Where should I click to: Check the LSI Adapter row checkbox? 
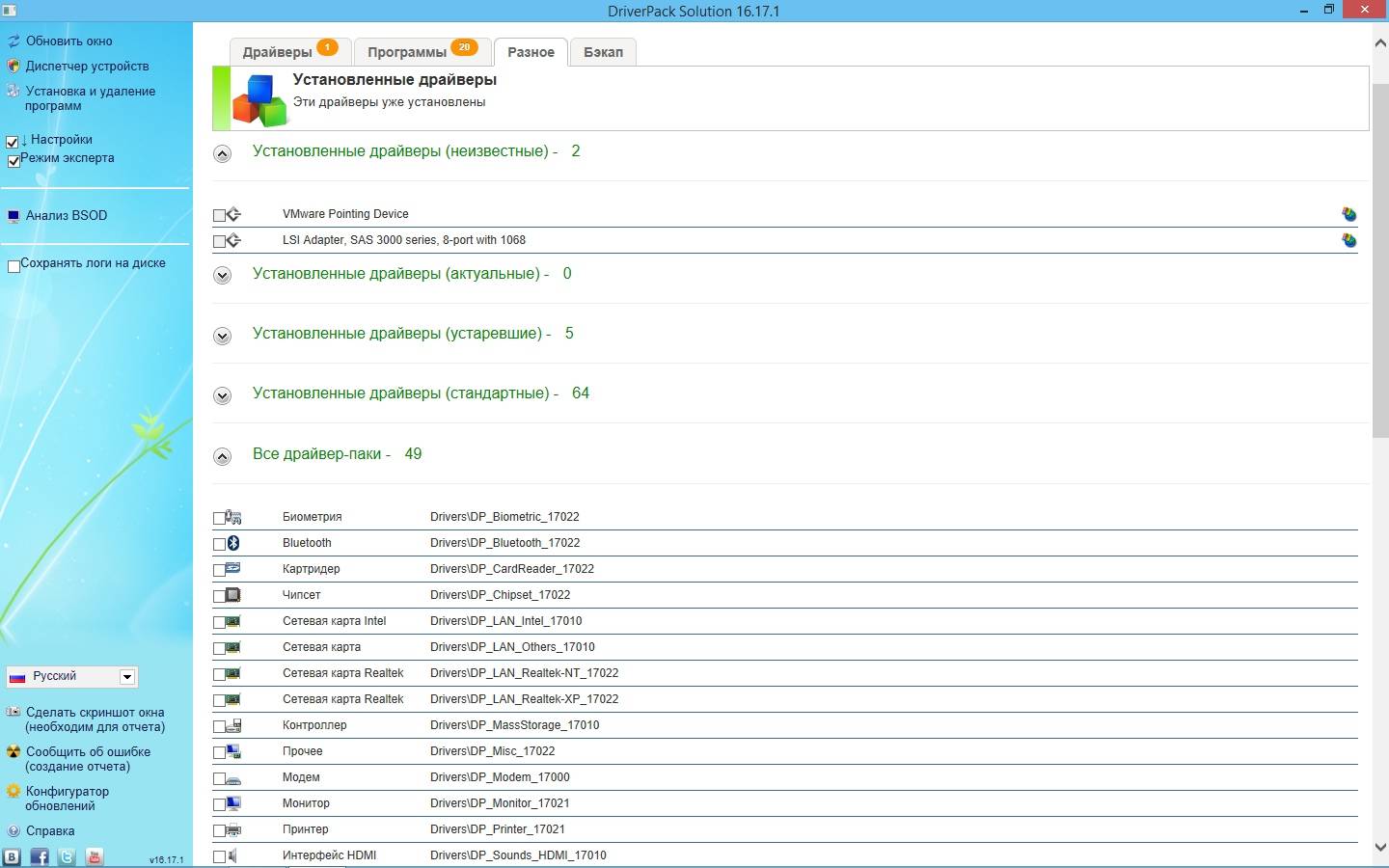pos(219,241)
